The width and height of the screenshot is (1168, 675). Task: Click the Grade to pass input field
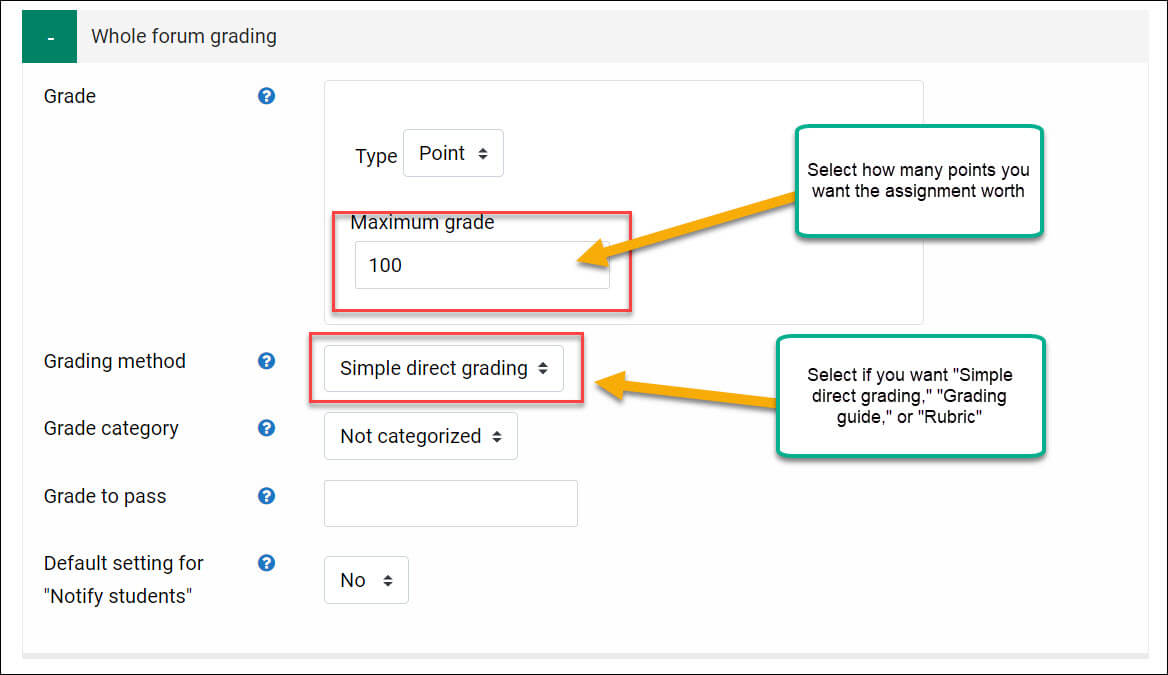(x=451, y=504)
